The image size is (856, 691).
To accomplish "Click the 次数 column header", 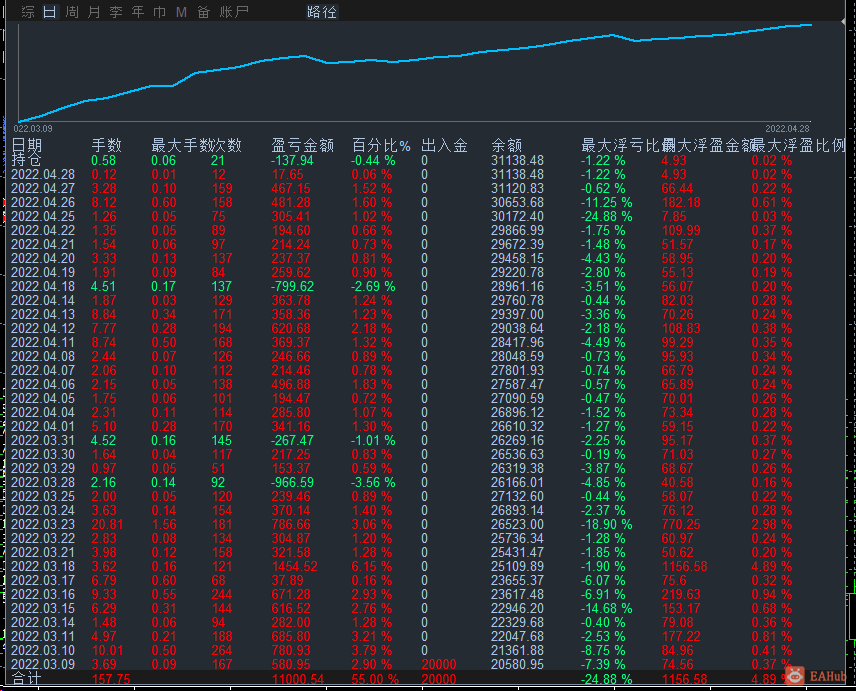I will click(227, 145).
